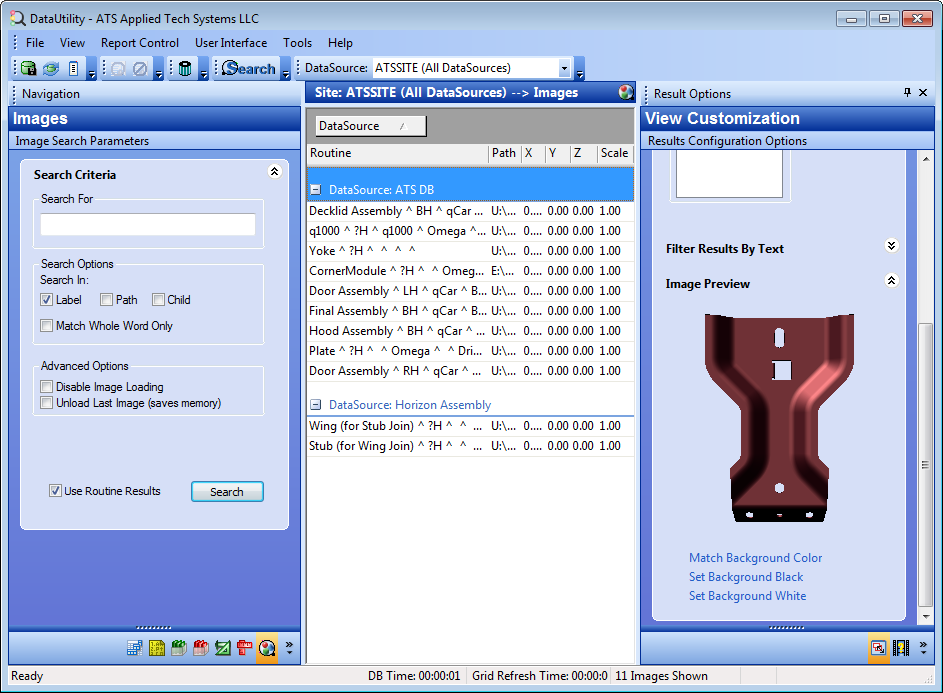Open the DataSource combo box dropdown
The height and width of the screenshot is (693, 943).
click(564, 69)
